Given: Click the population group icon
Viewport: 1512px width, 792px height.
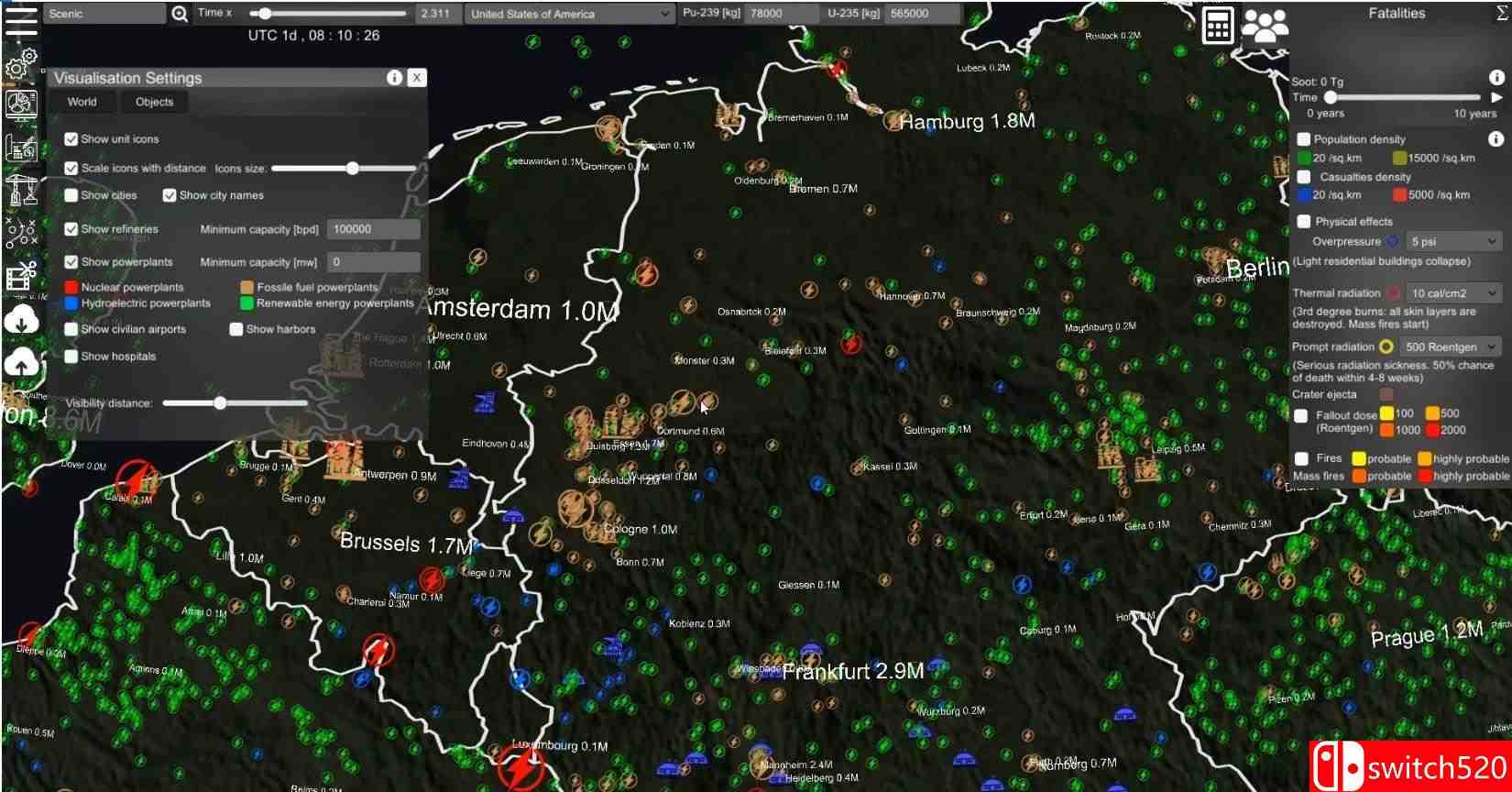Looking at the screenshot, I should point(1265,26).
